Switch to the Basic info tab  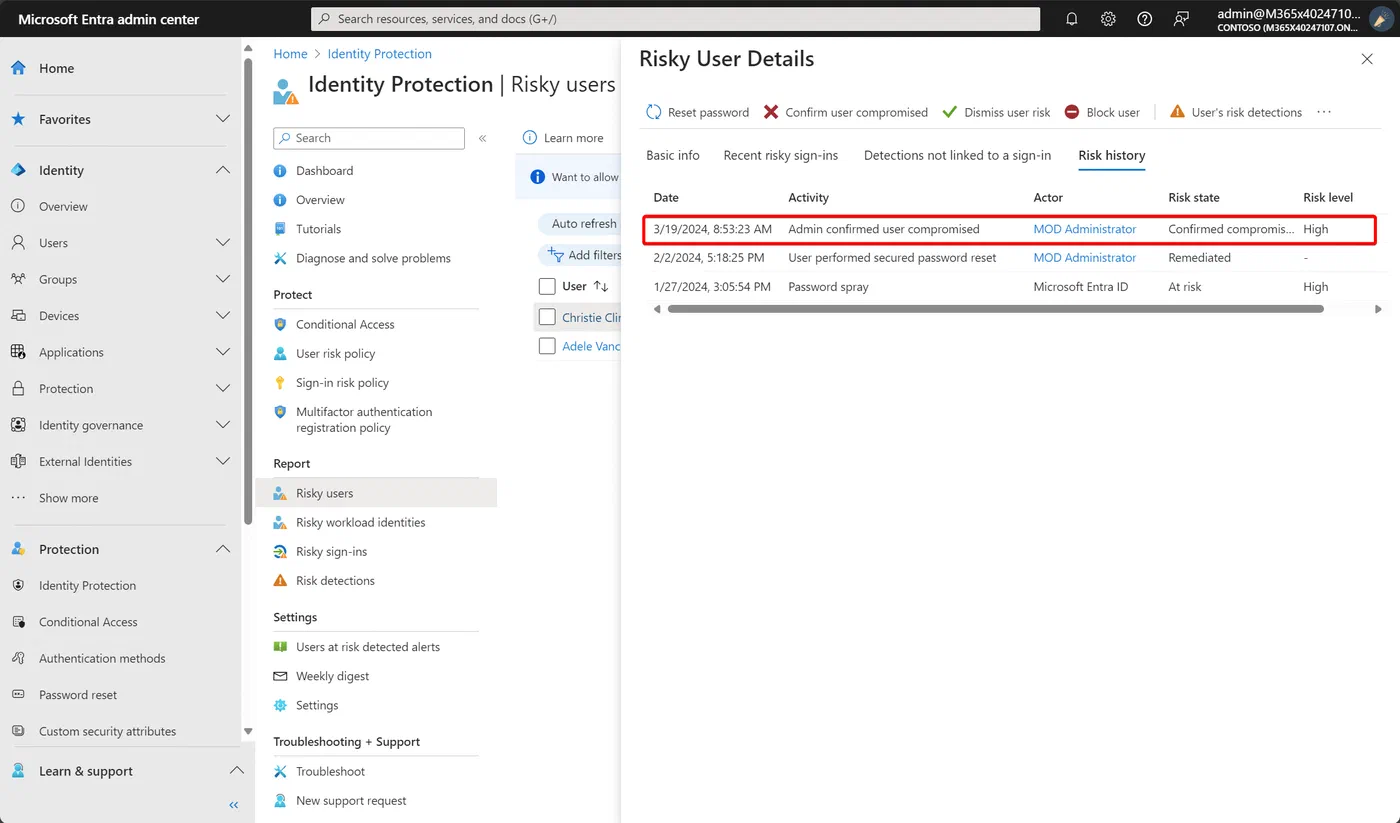673,155
